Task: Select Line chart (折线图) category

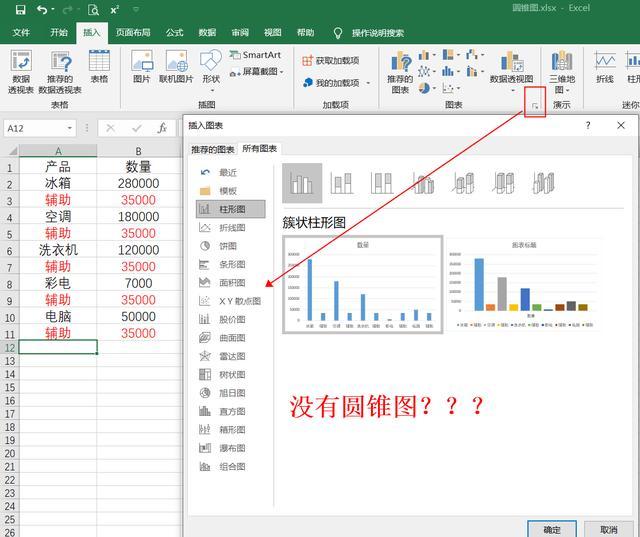Action: [231, 228]
